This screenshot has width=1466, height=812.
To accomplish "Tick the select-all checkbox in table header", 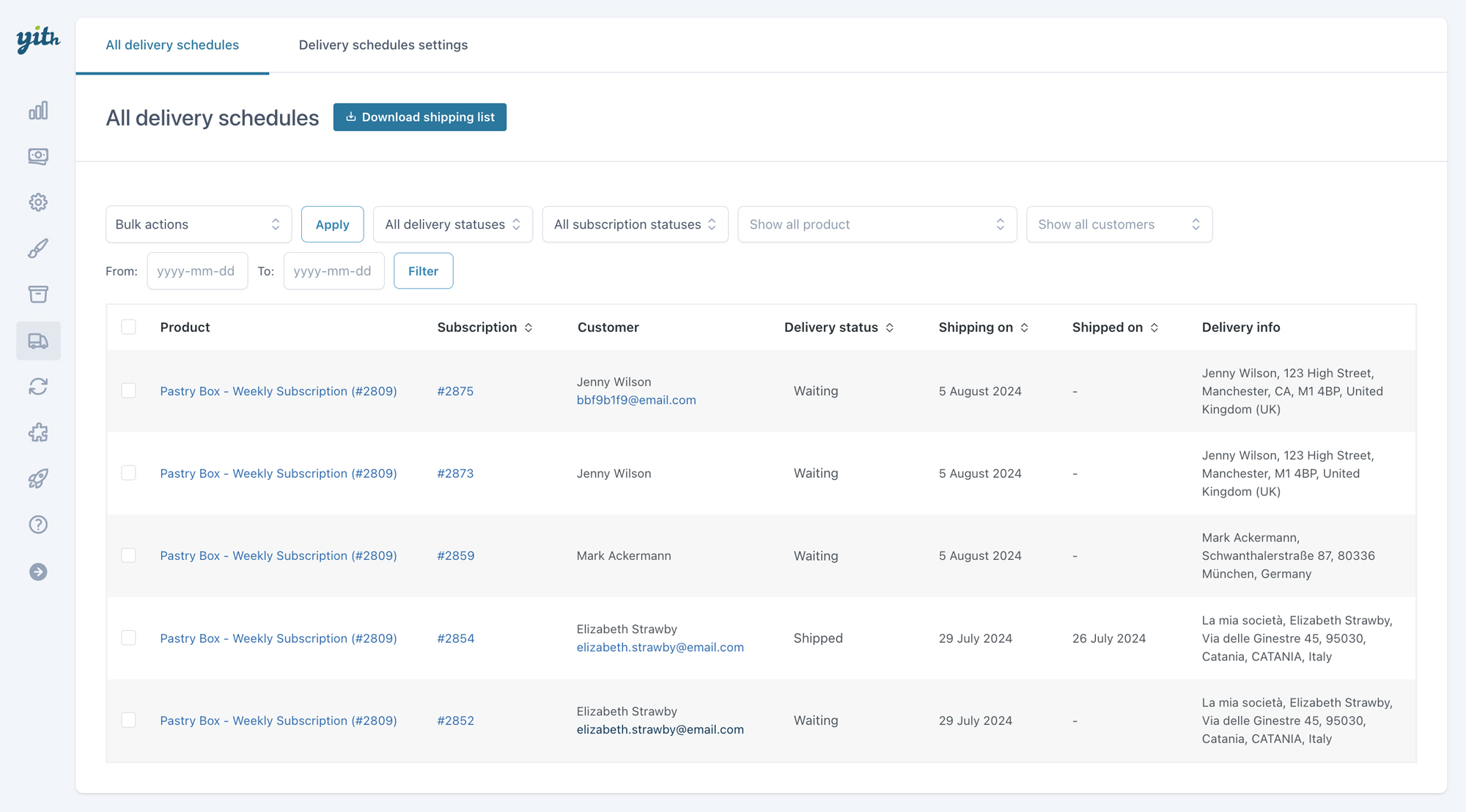I will (x=128, y=327).
